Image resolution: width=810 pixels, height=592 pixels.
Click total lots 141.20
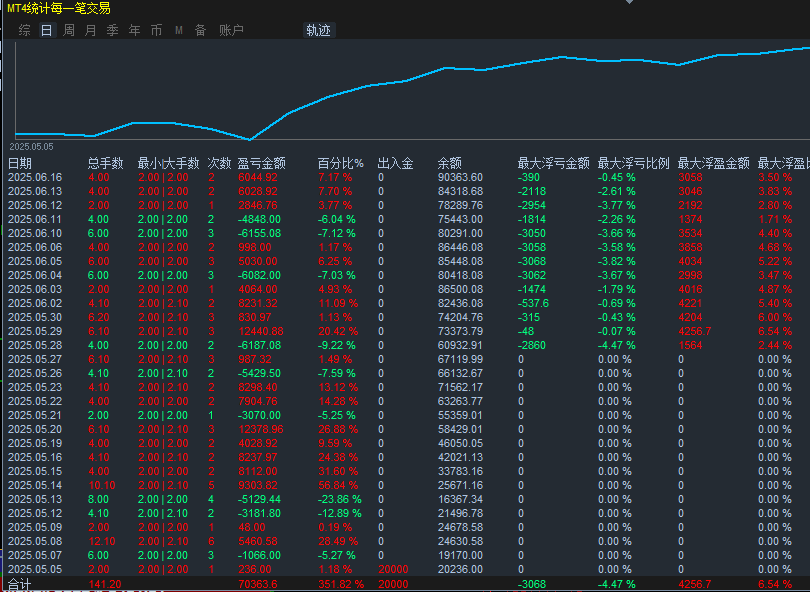click(105, 584)
